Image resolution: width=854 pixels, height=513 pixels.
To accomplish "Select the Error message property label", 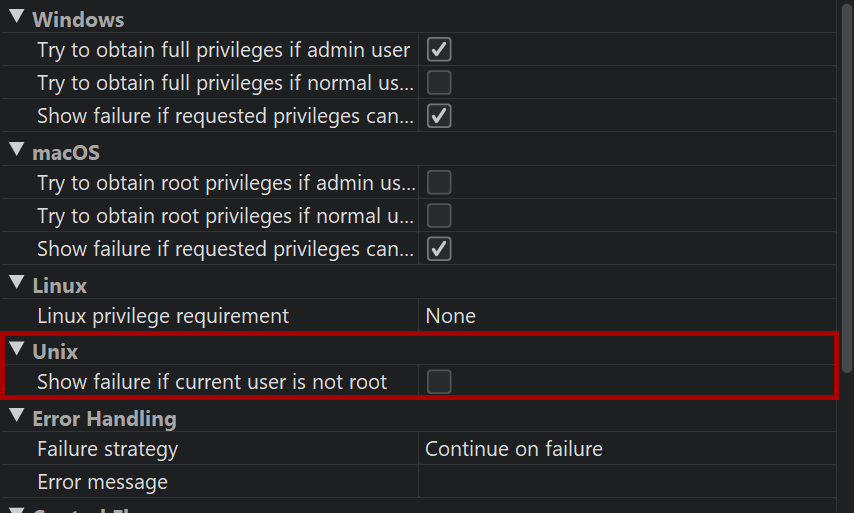I will (102, 482).
